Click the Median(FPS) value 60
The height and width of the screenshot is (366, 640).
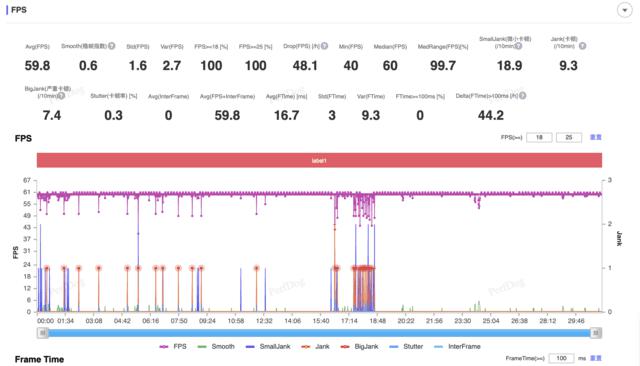390,66
